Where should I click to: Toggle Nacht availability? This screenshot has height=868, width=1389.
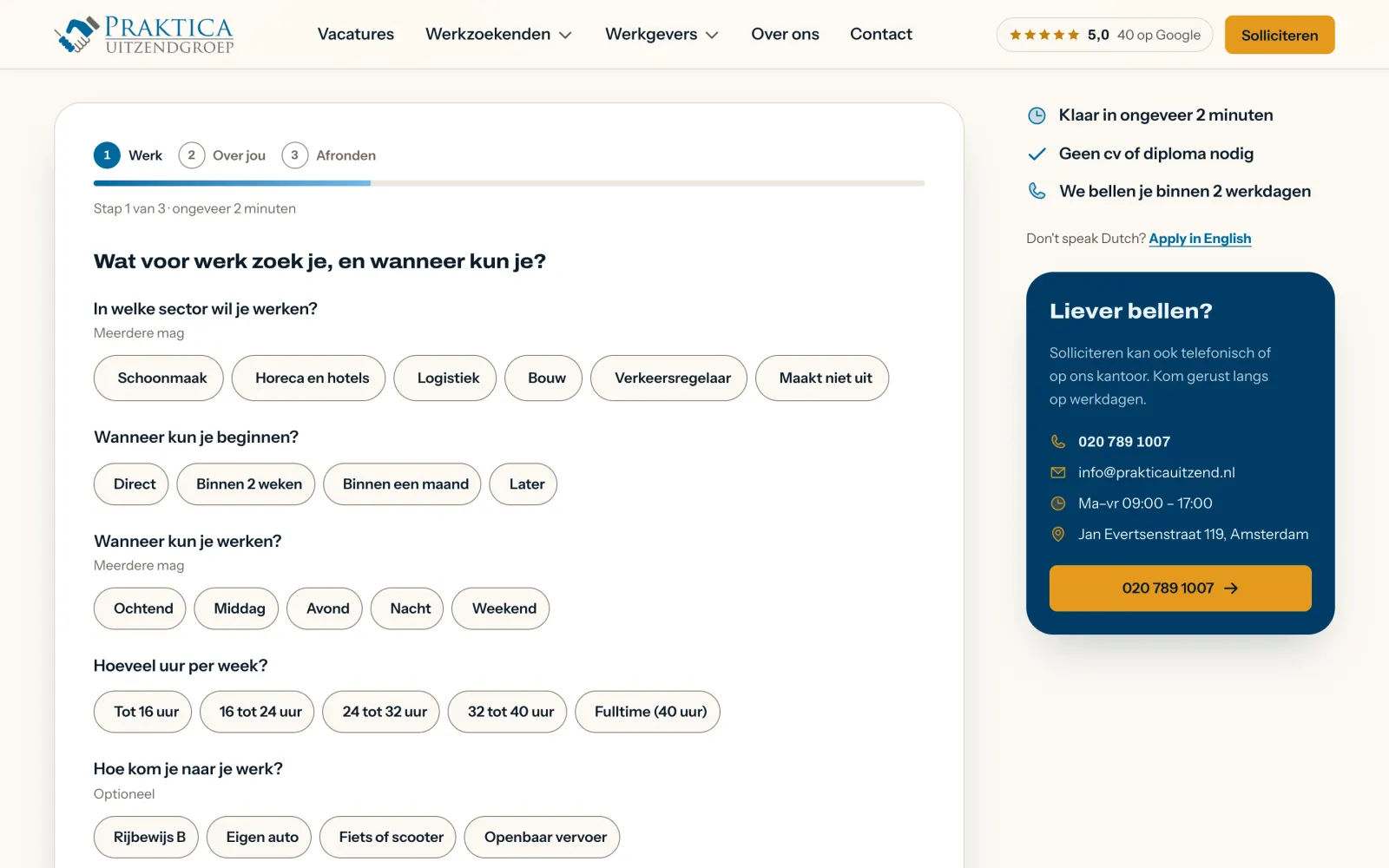407,608
